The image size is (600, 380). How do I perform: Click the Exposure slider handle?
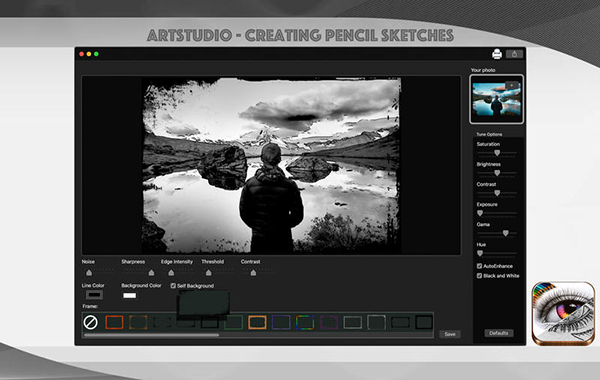click(480, 213)
